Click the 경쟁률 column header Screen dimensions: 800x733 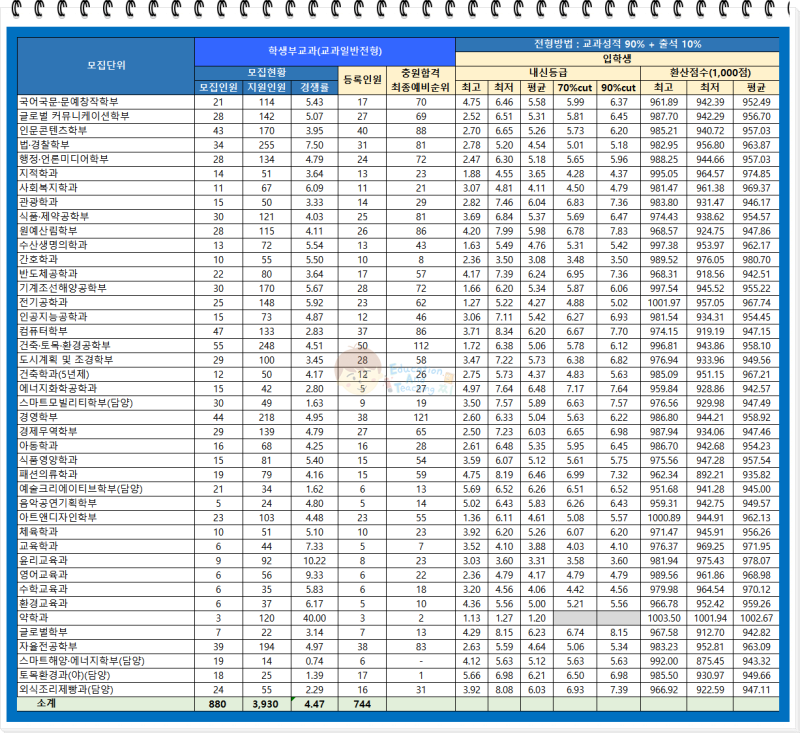(314, 87)
